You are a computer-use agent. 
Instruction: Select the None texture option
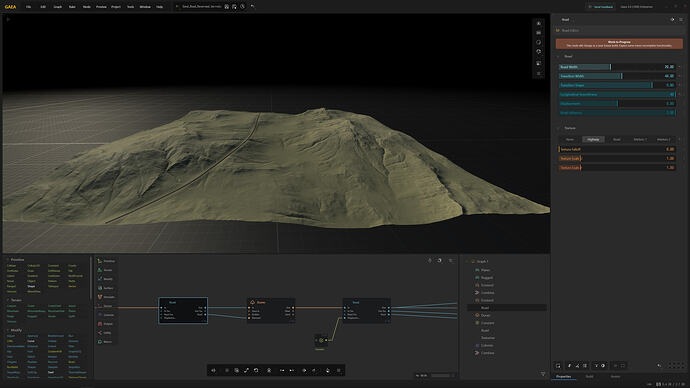pyautogui.click(x=570, y=139)
